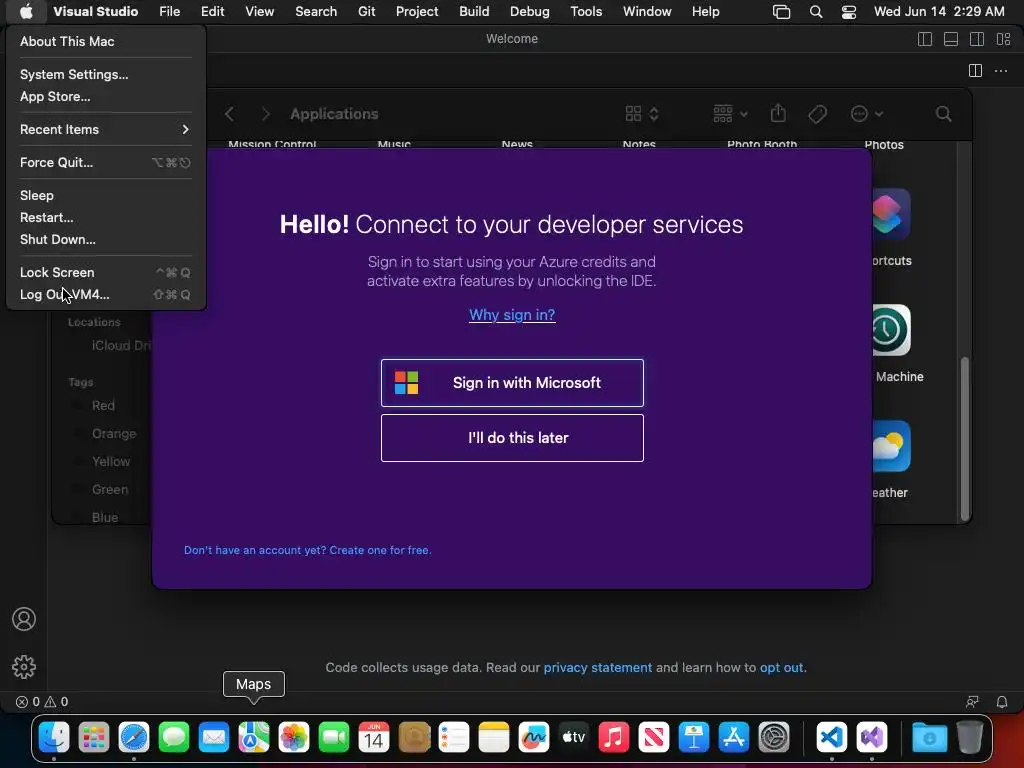The width and height of the screenshot is (1024, 768).
Task: Choose About This Mac
Action: (x=105, y=42)
